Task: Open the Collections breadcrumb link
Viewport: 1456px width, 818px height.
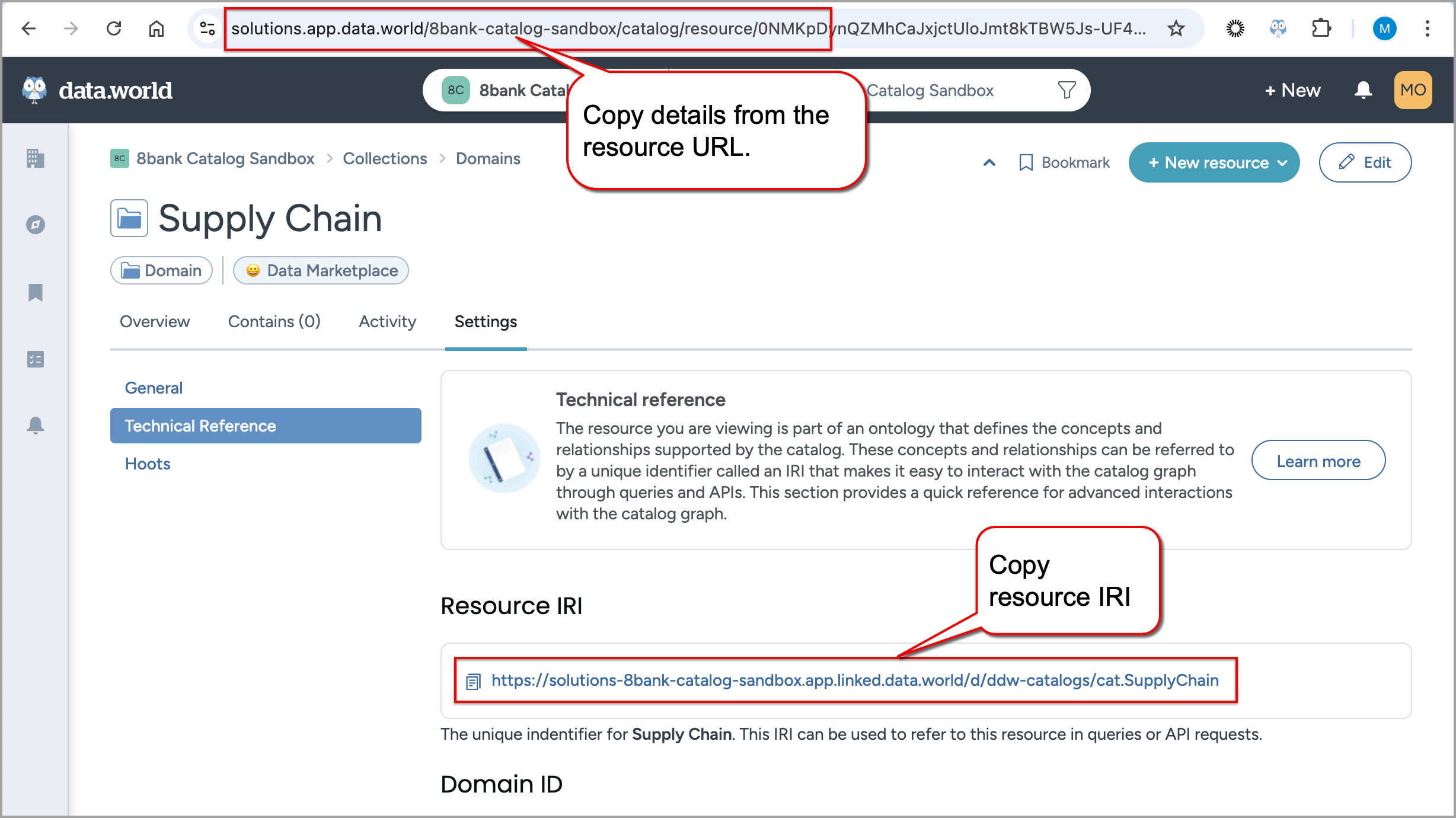Action: (x=385, y=158)
